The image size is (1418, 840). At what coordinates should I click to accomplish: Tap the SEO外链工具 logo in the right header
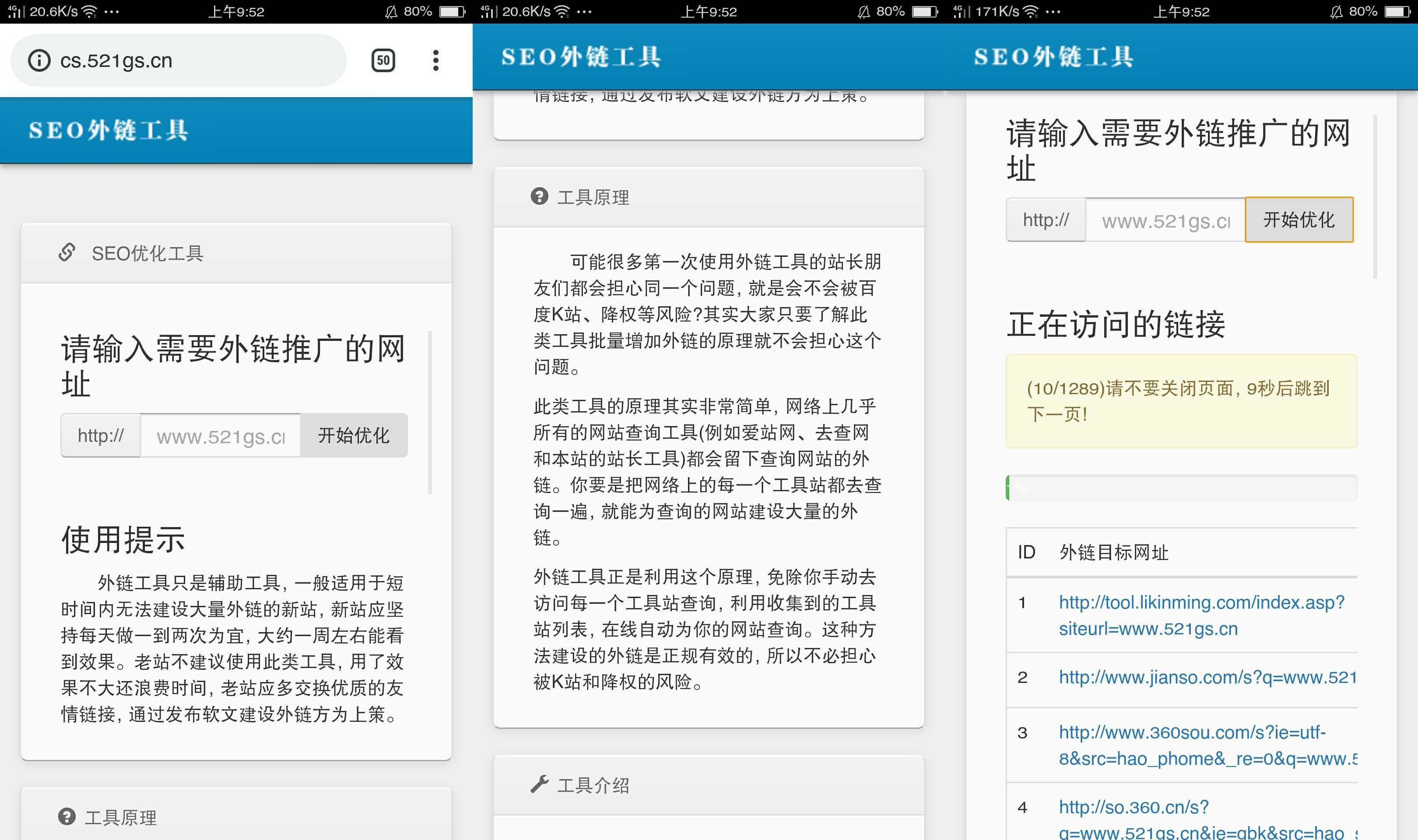tap(1053, 56)
